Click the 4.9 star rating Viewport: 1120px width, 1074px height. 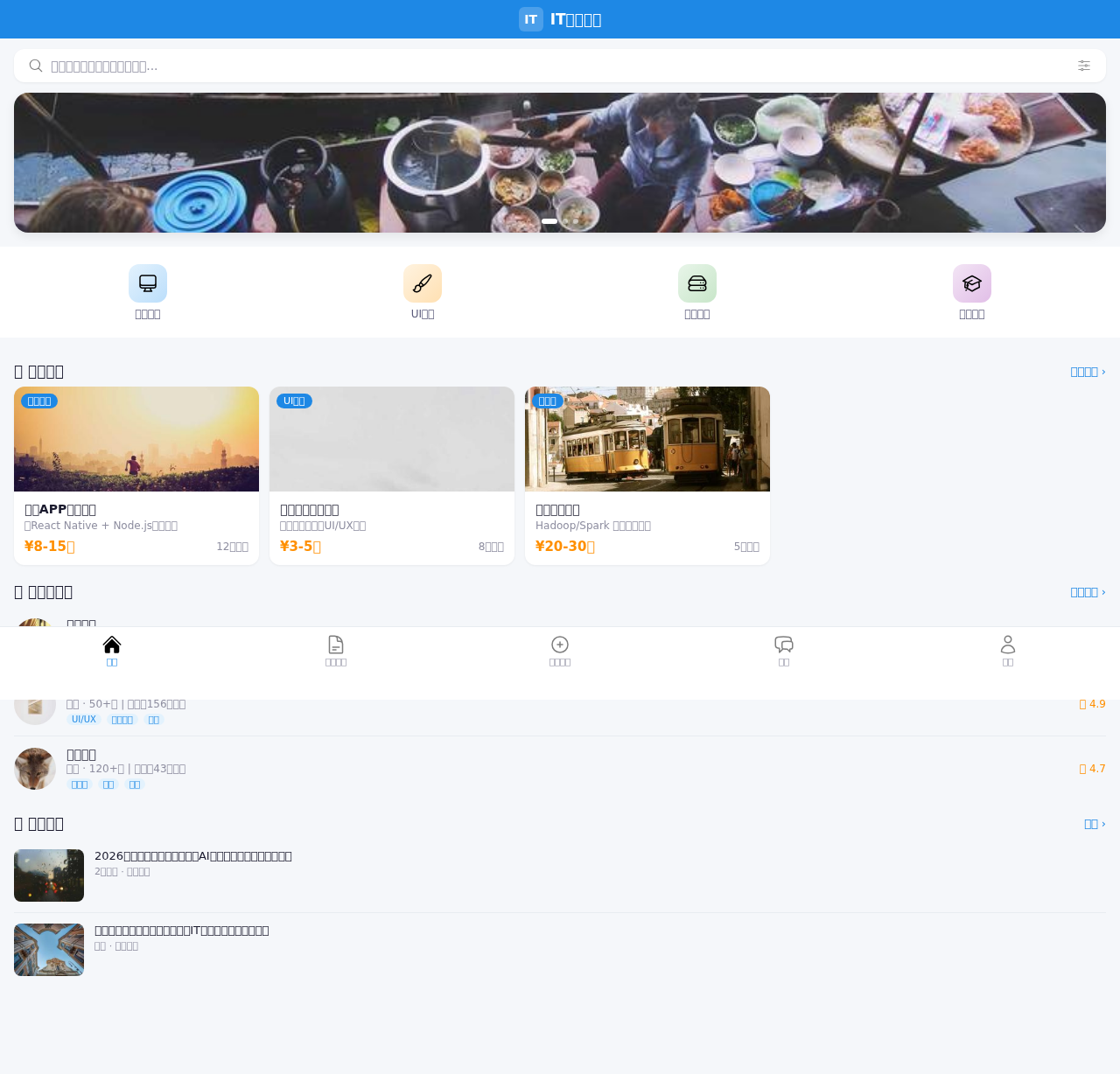[1093, 704]
